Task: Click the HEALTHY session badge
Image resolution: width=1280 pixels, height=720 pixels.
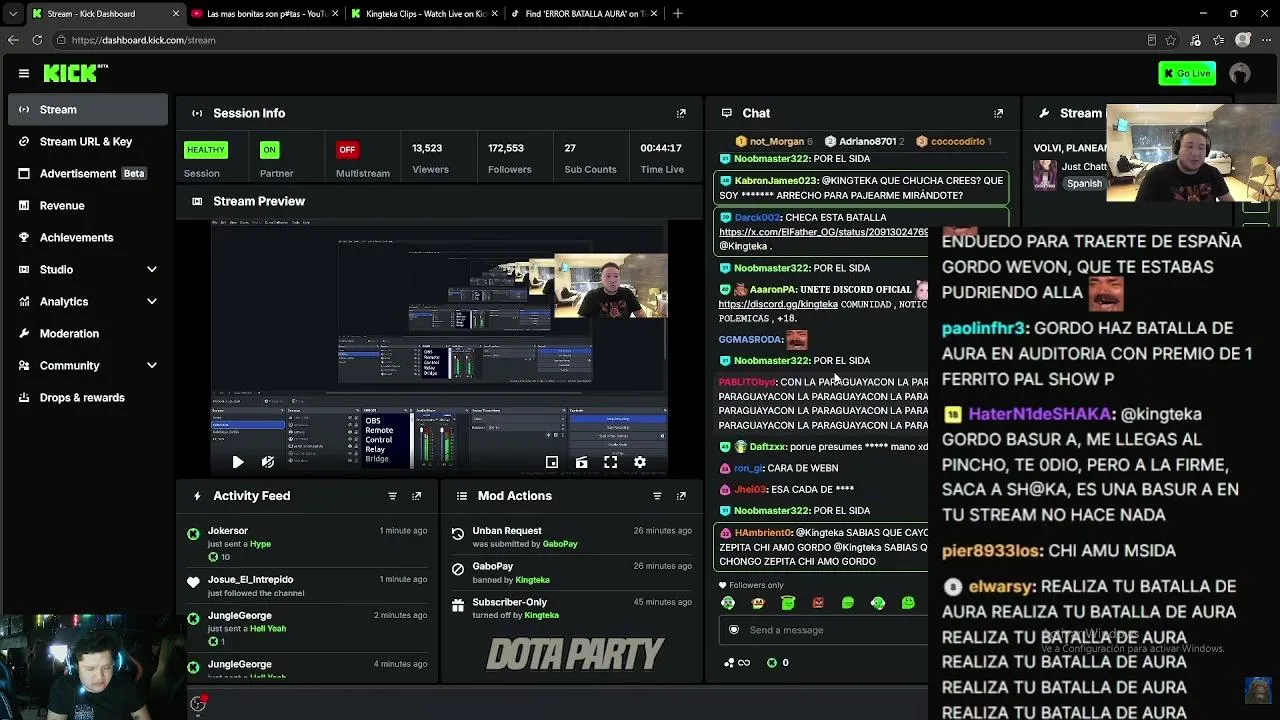Action: [205, 150]
